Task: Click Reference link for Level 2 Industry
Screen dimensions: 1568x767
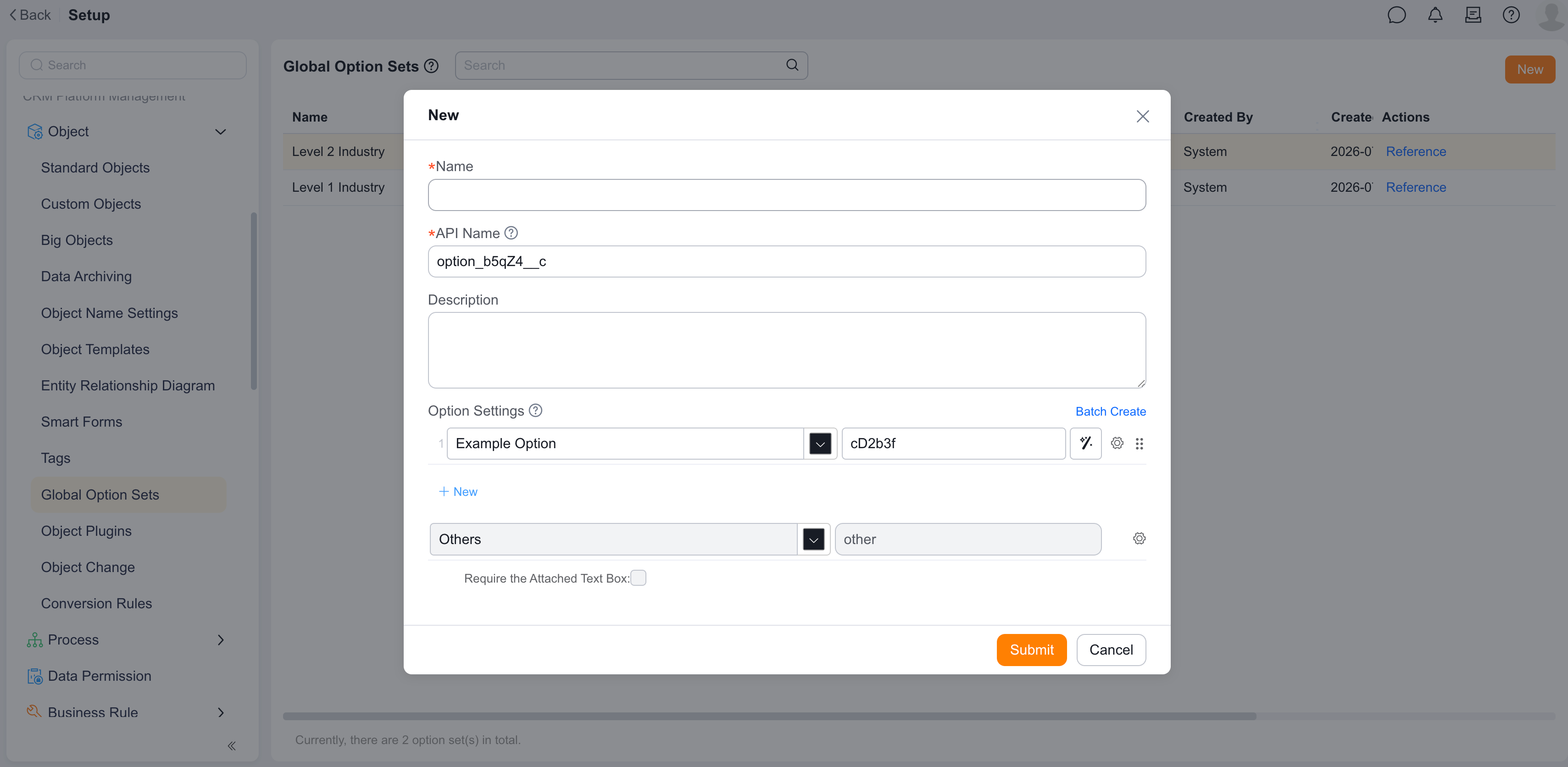Action: point(1416,151)
